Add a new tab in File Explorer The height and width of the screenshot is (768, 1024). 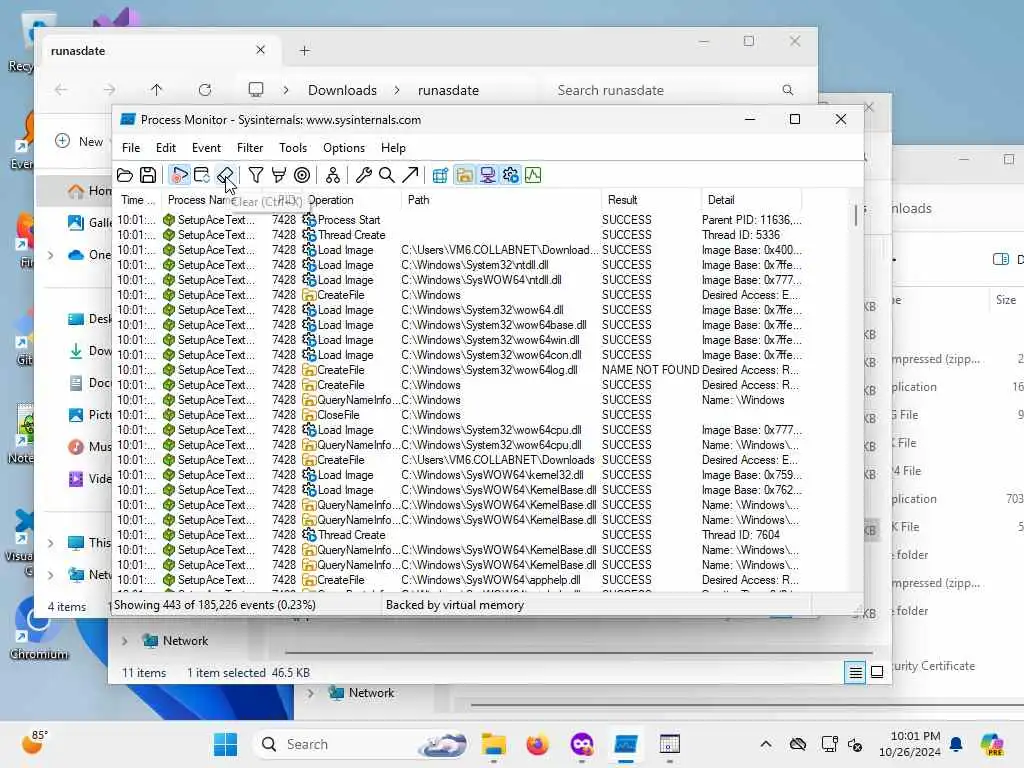pyautogui.click(x=304, y=51)
